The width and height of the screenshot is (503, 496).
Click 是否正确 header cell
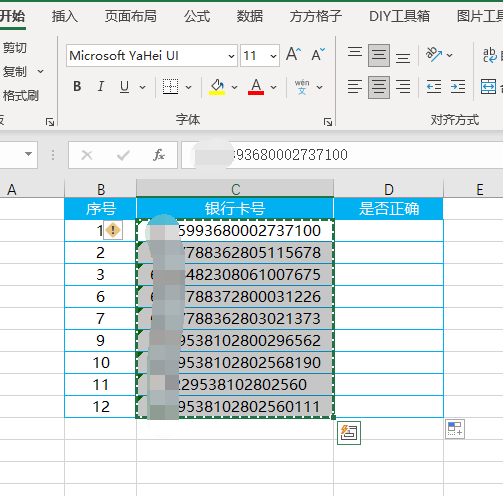click(x=389, y=209)
